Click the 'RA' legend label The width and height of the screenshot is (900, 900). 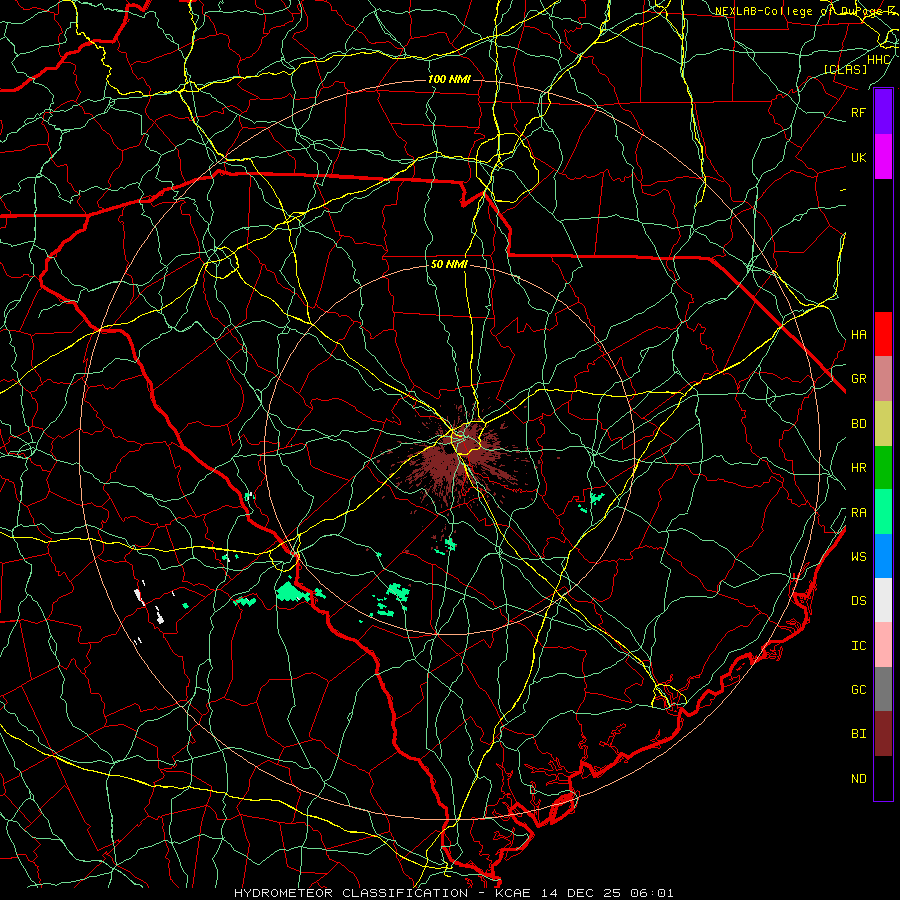coord(858,513)
